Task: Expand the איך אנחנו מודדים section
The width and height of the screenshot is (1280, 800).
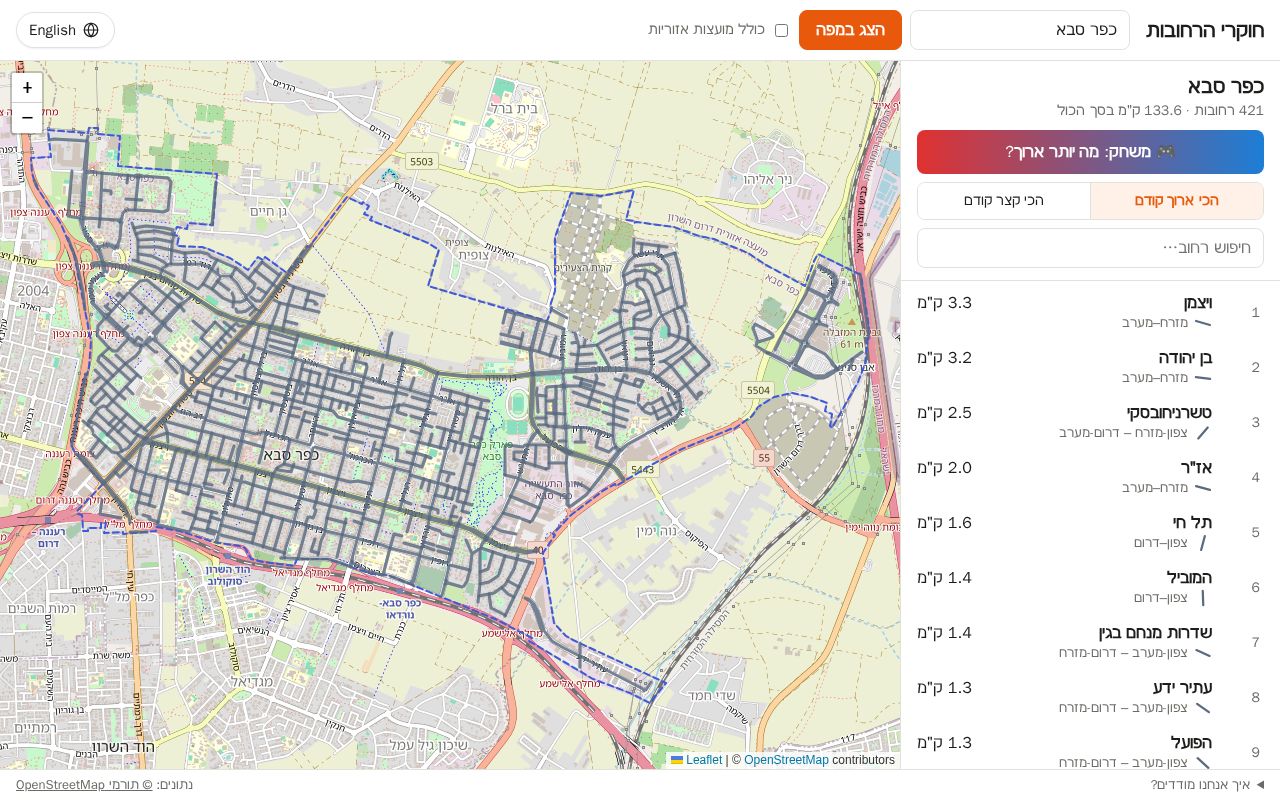Action: 1208,785
